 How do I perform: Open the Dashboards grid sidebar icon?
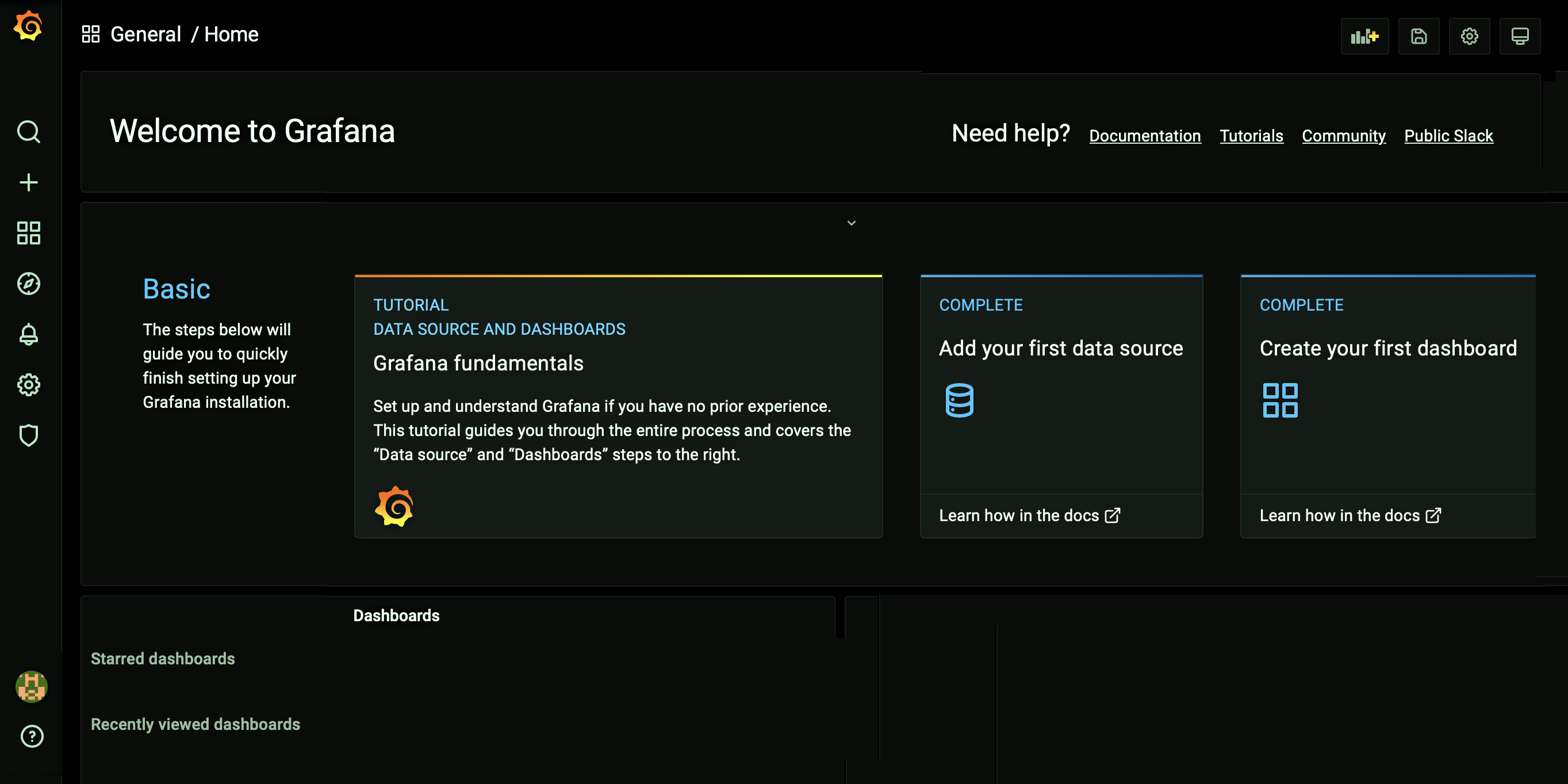click(x=28, y=232)
